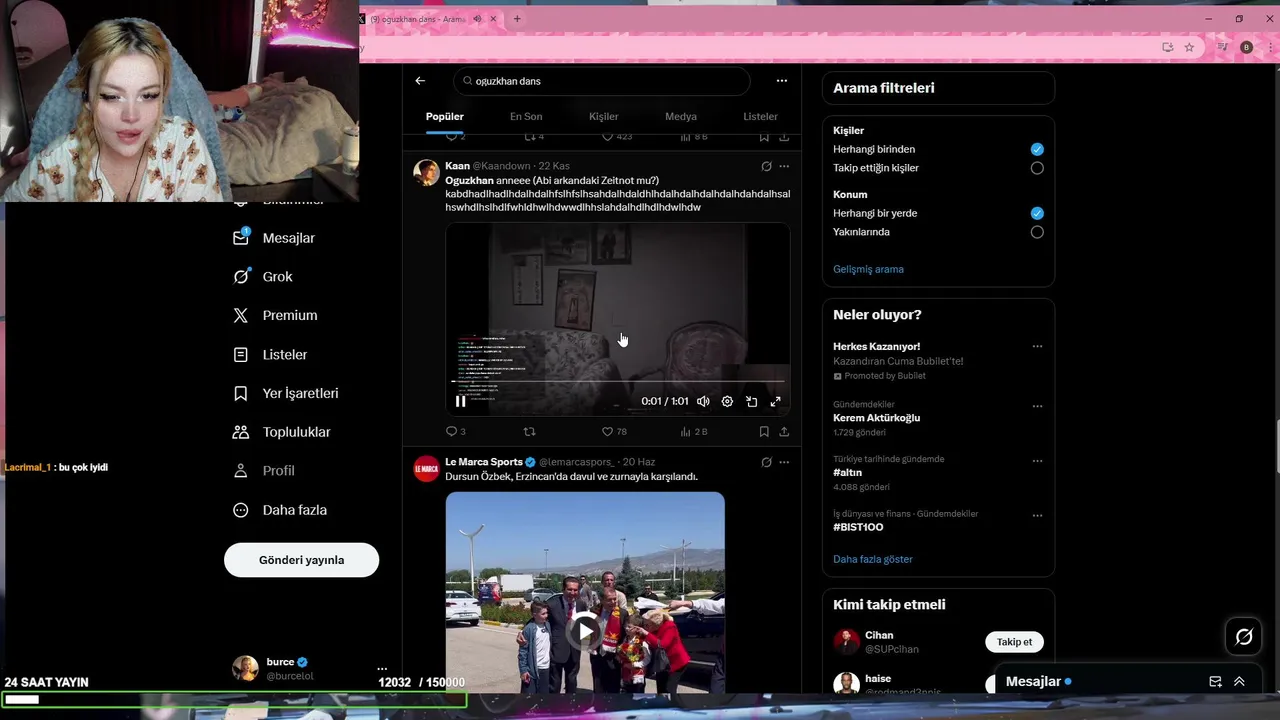Open options for #altın trend
Viewport: 1280px width, 720px height.
[x=1037, y=462]
